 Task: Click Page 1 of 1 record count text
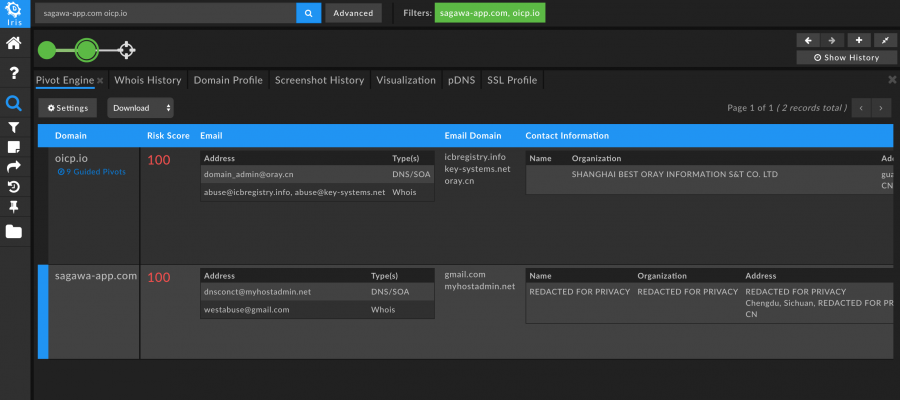(x=787, y=108)
